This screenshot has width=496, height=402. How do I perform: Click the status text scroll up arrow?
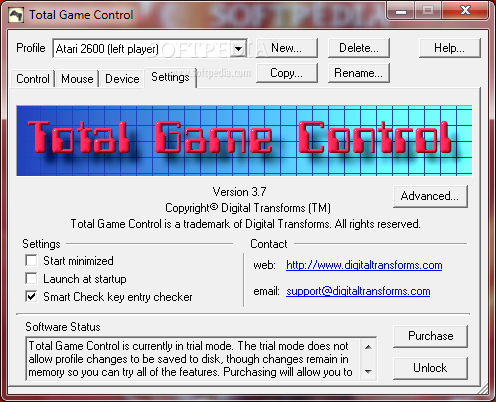(368, 347)
